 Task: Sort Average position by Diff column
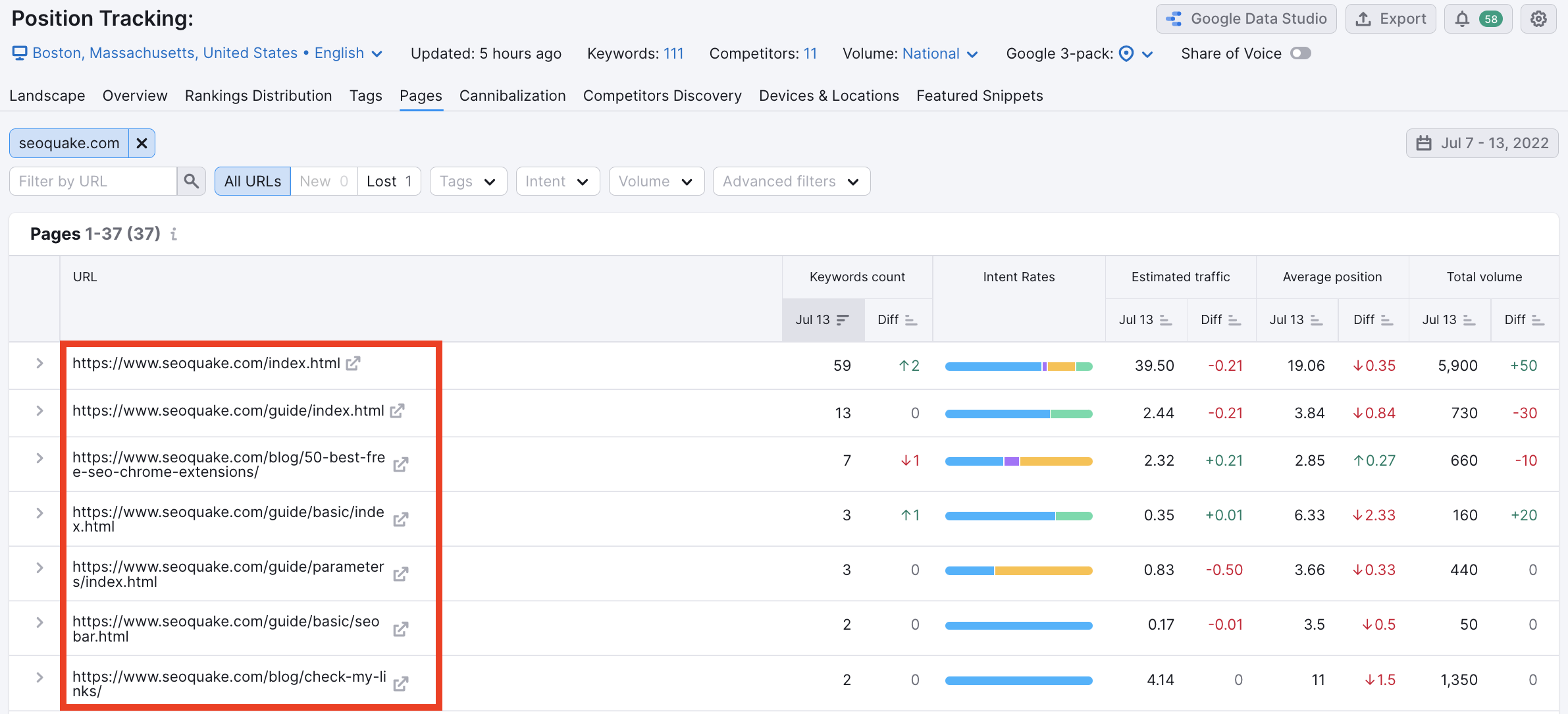(1374, 320)
